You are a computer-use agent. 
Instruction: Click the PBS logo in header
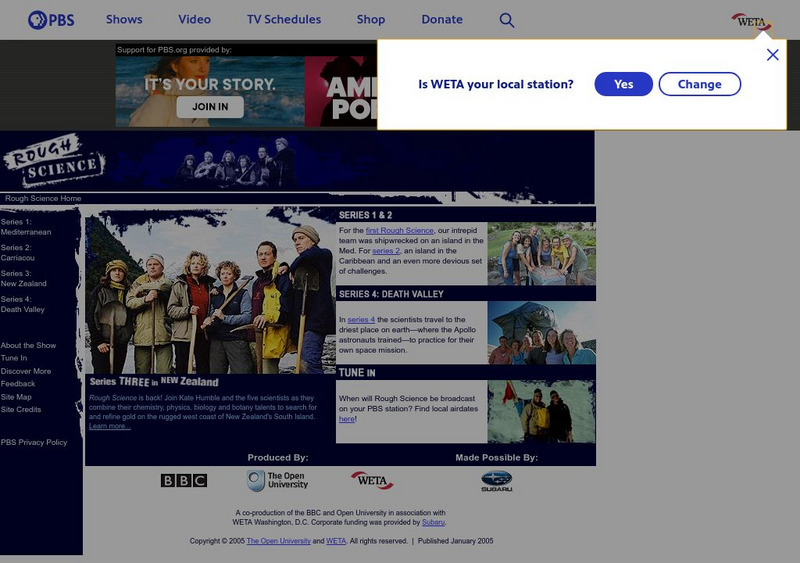51,20
